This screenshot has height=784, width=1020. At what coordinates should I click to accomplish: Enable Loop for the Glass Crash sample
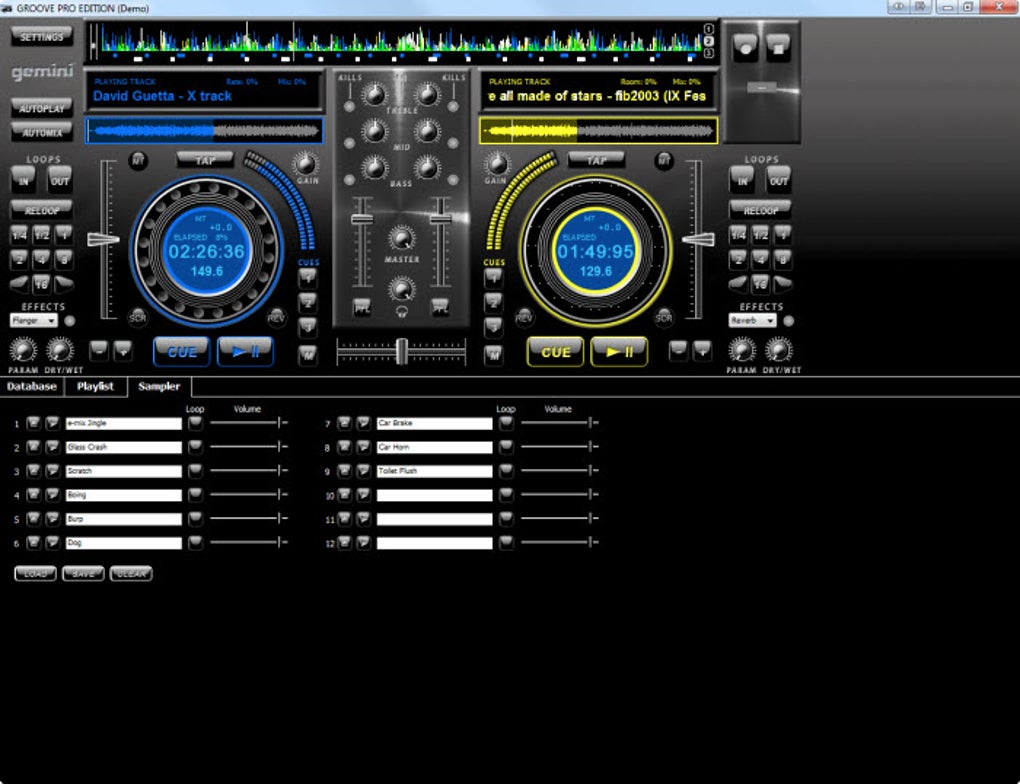pyautogui.click(x=195, y=447)
